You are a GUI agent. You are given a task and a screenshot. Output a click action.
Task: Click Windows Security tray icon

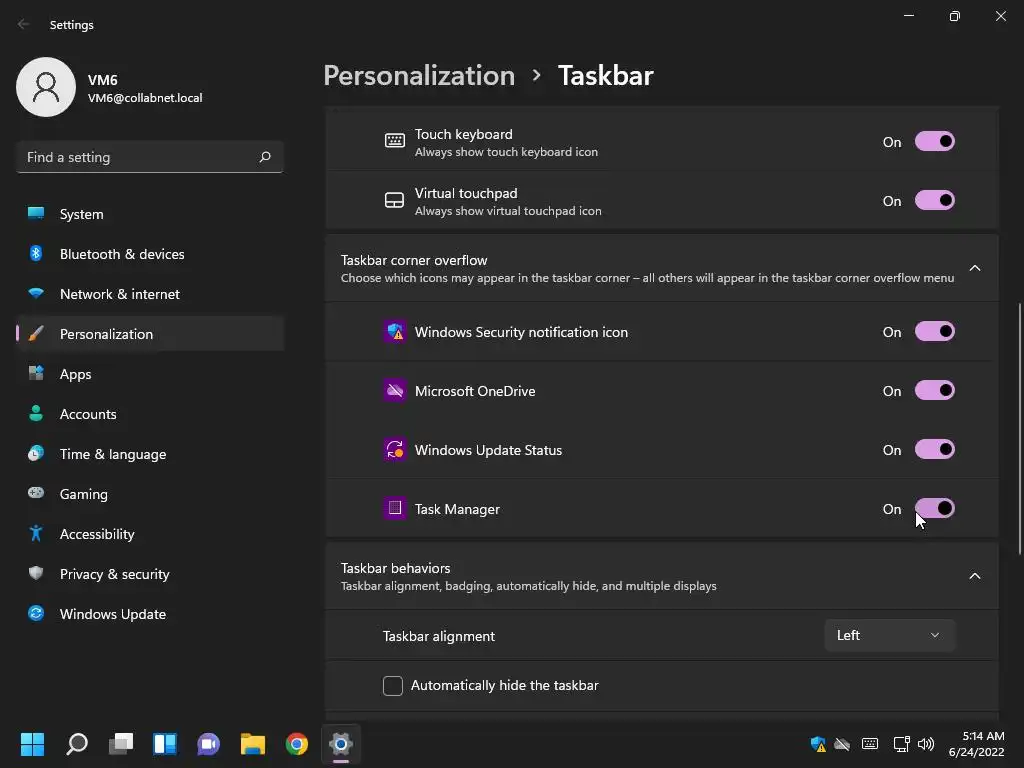pyautogui.click(x=818, y=744)
